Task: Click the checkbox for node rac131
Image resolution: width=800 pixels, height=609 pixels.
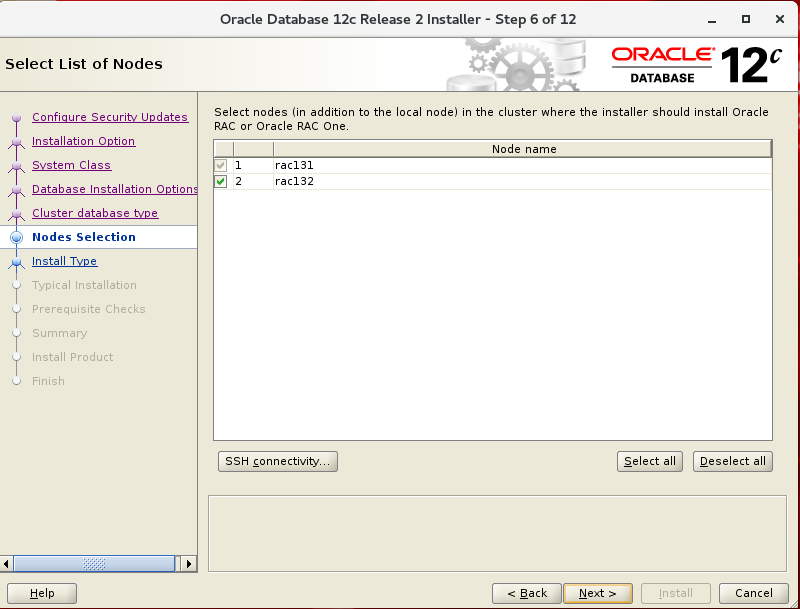Action: click(222, 165)
